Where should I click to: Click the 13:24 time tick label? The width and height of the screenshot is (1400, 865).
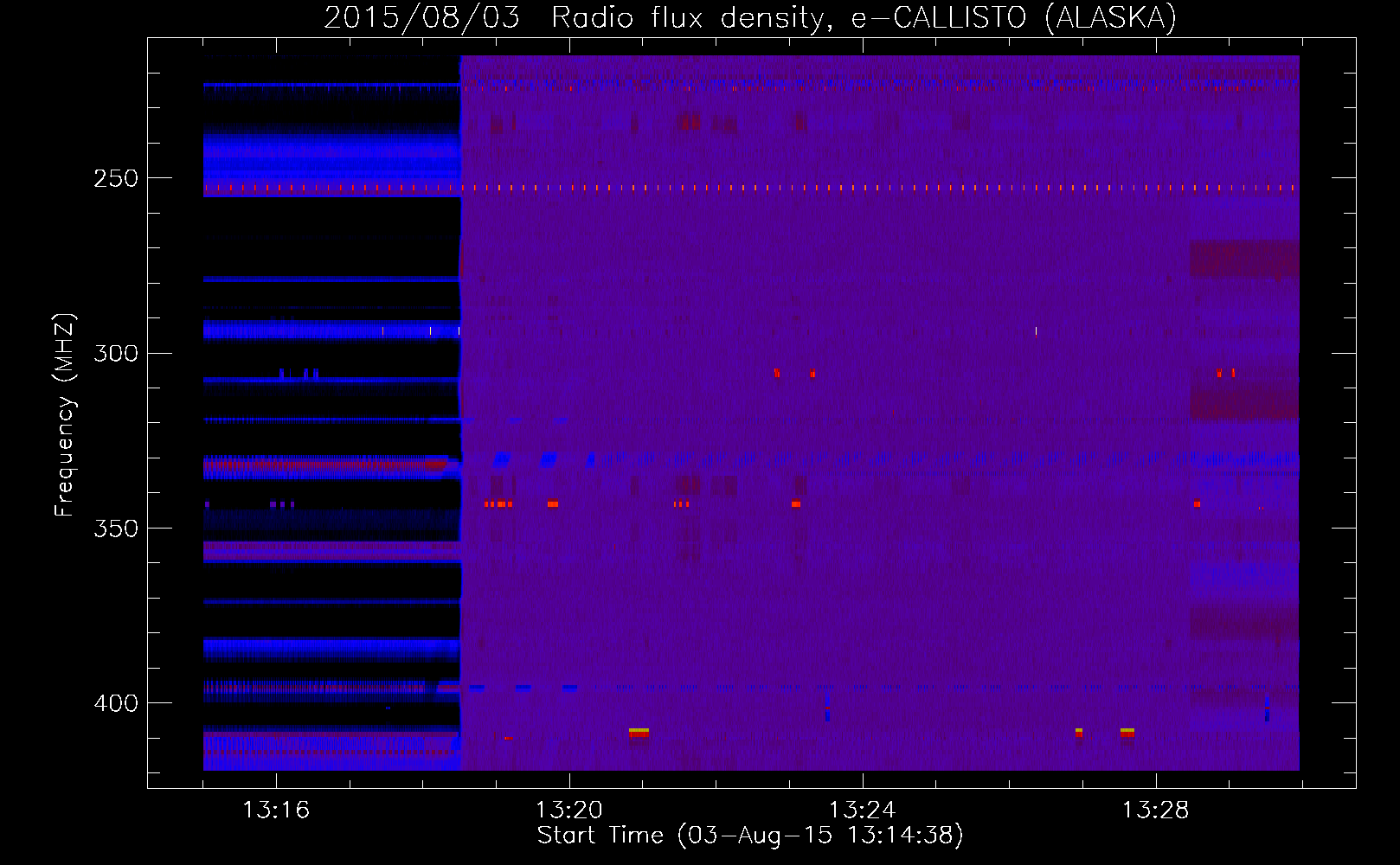[x=863, y=810]
